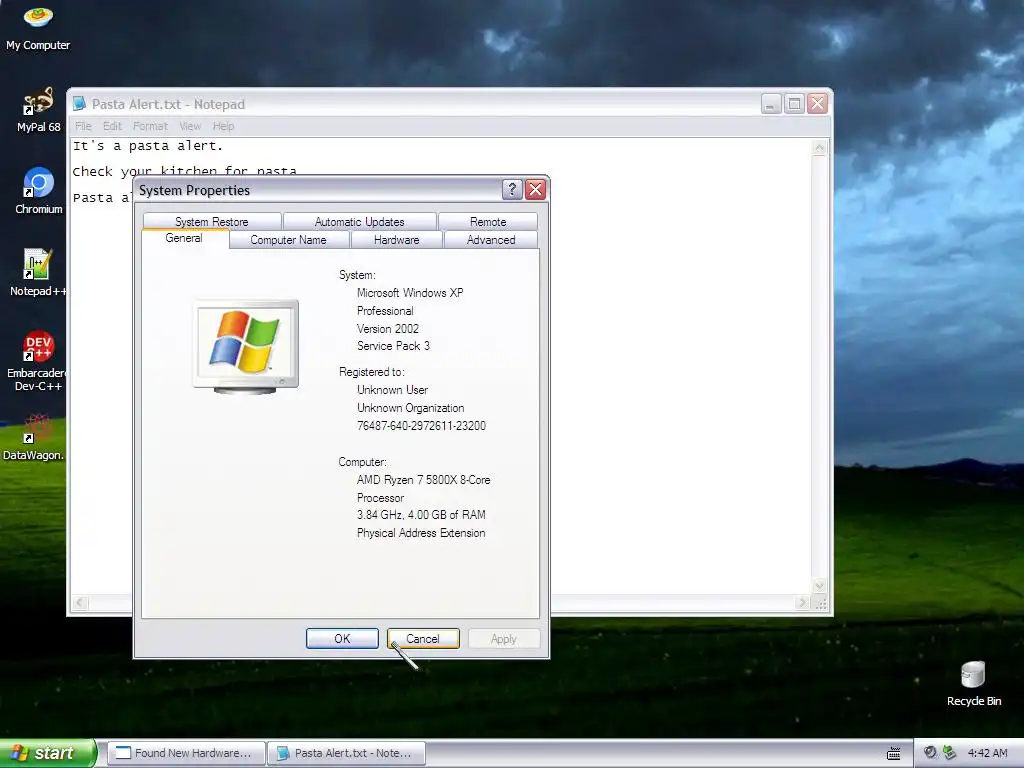The image size is (1024, 768).
Task: Click the Windows XP logo monitor image
Action: click(246, 347)
